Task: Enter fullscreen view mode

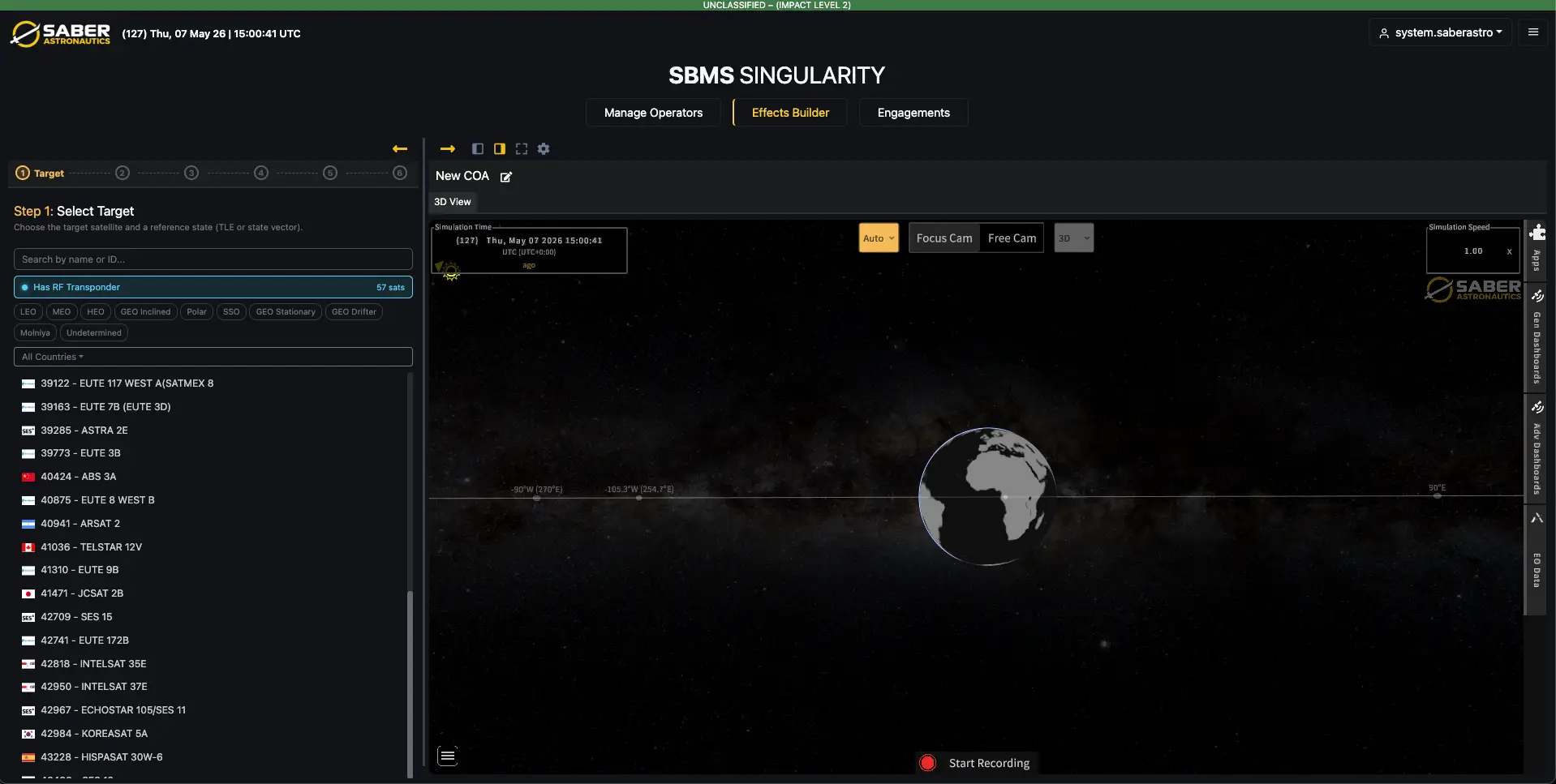Action: [x=522, y=148]
